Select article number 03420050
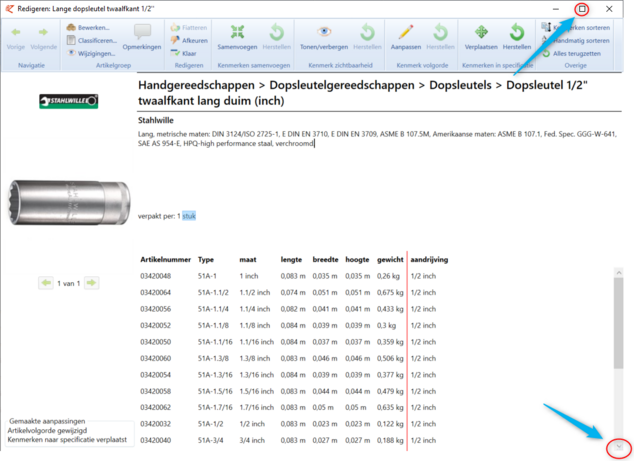Viewport: 634px width, 461px height. (x=156, y=342)
